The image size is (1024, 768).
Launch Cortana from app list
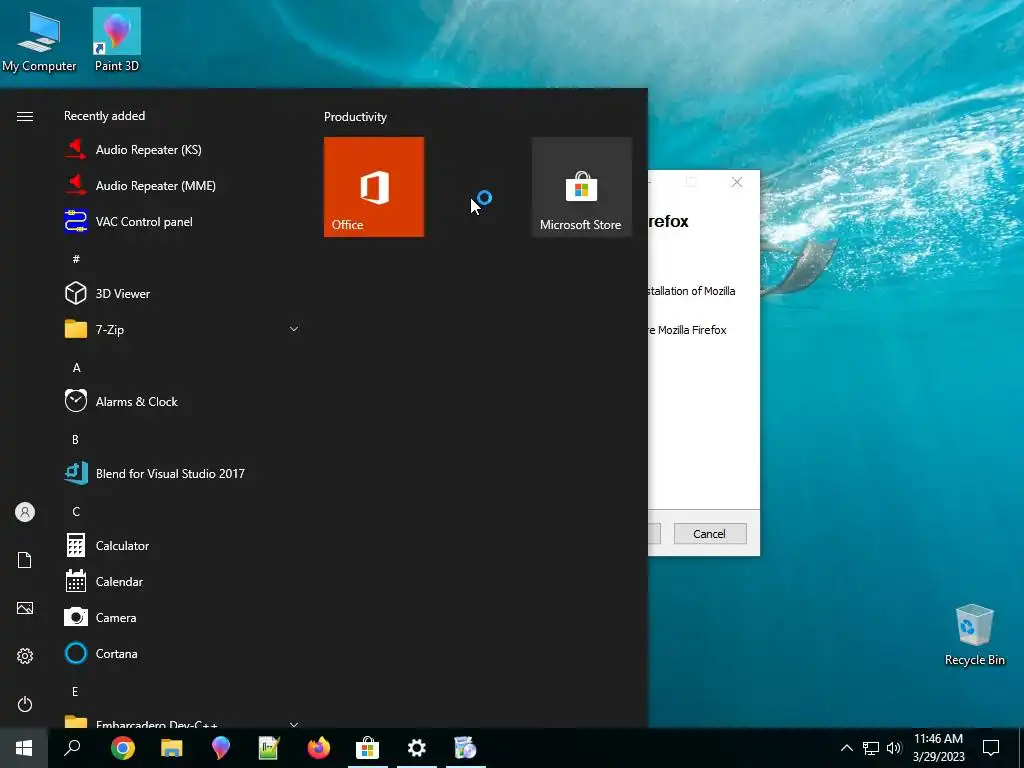[x=182, y=653]
